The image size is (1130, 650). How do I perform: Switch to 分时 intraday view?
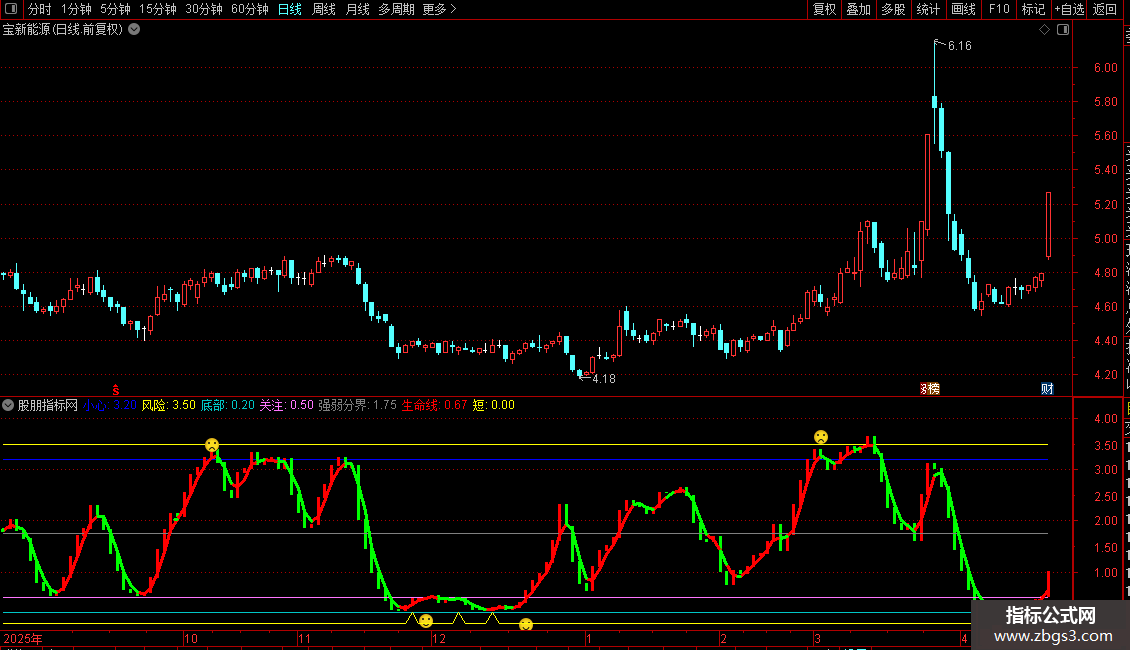pos(40,9)
